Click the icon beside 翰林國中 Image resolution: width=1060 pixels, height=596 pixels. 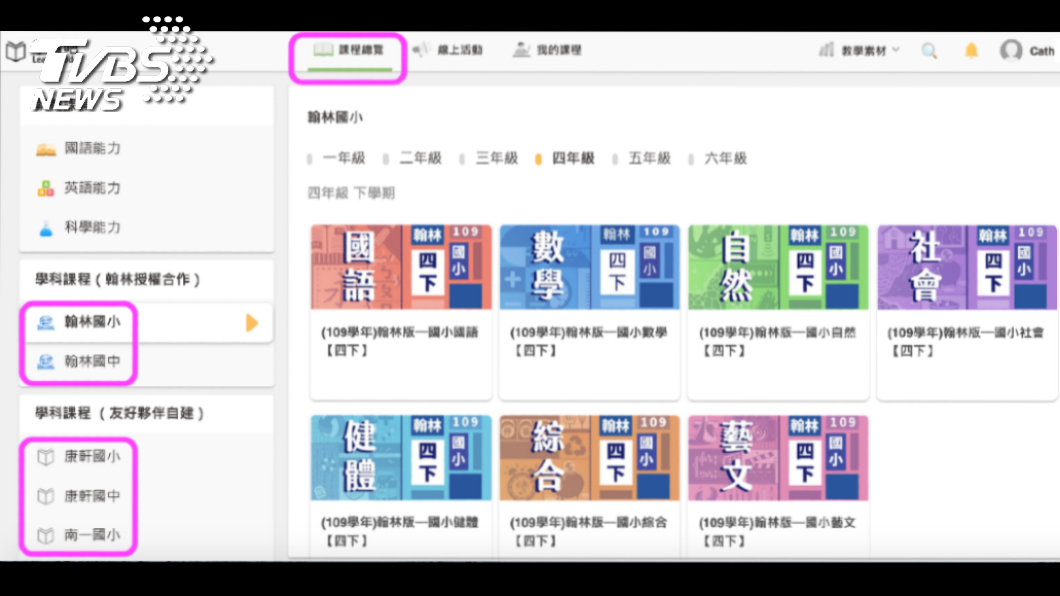point(45,362)
